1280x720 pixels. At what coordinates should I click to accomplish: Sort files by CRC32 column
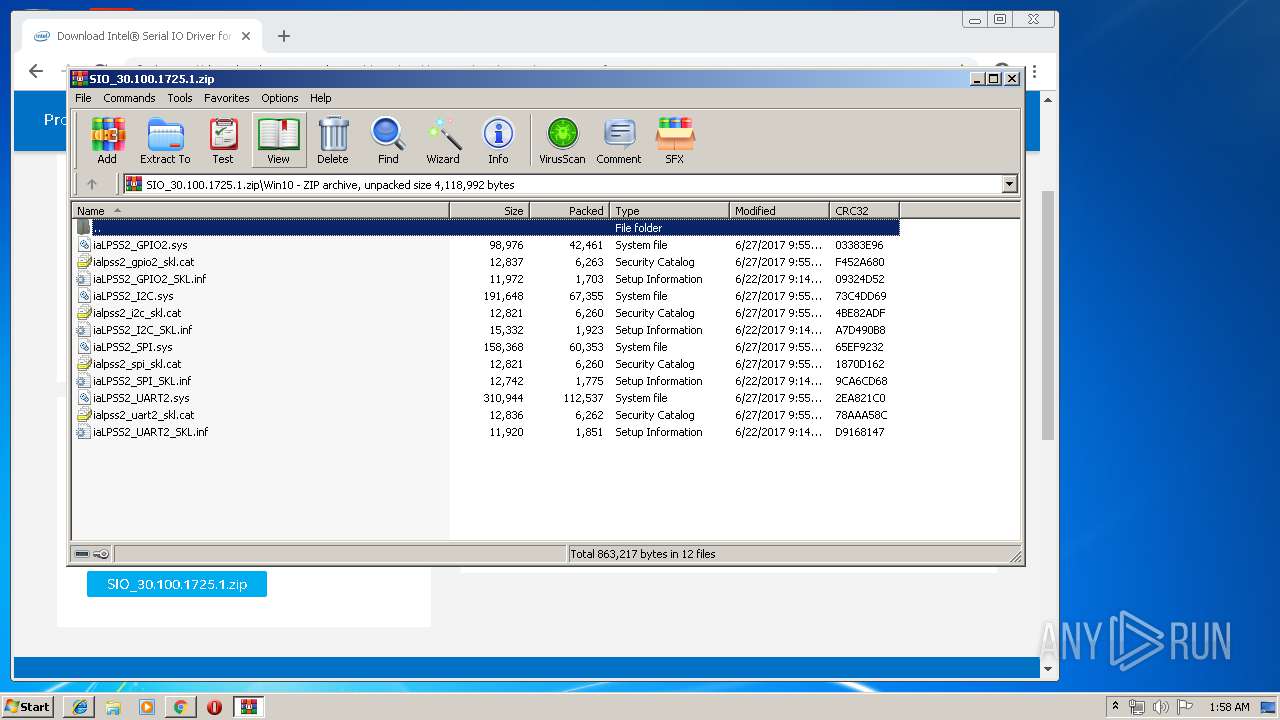click(864, 210)
